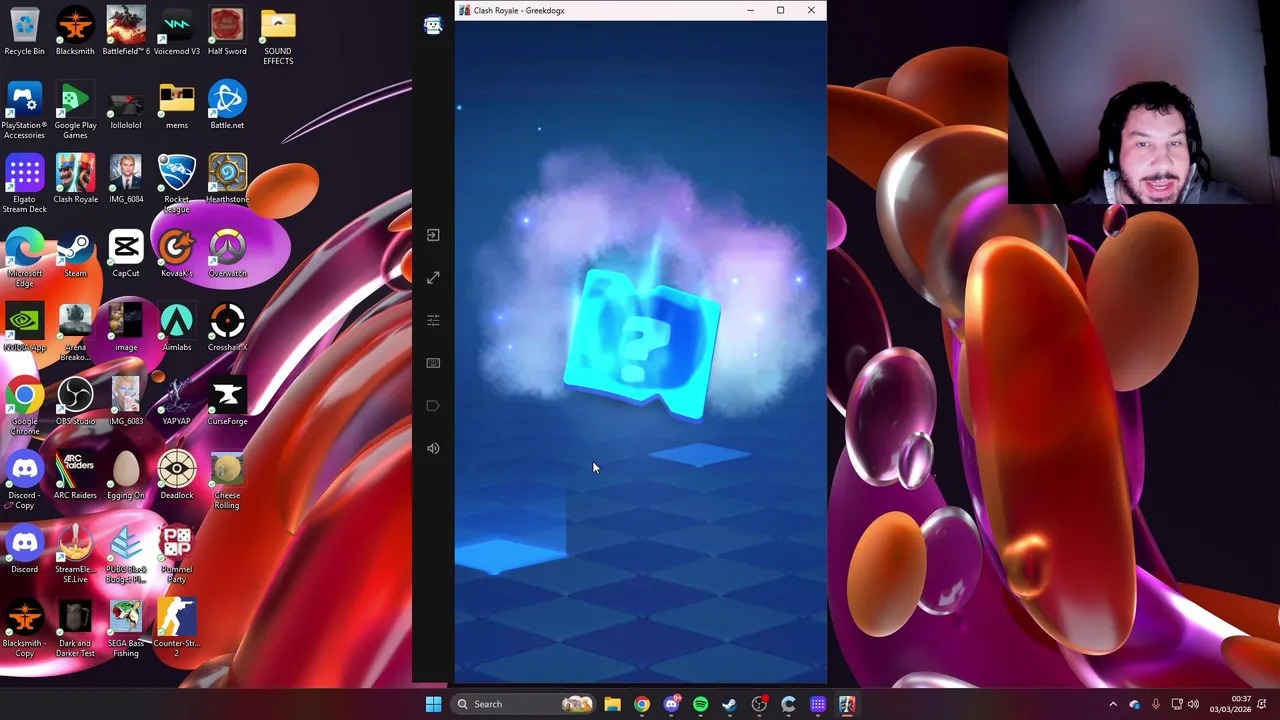Open Spotify from the taskbar
The height and width of the screenshot is (720, 1280).
700,704
